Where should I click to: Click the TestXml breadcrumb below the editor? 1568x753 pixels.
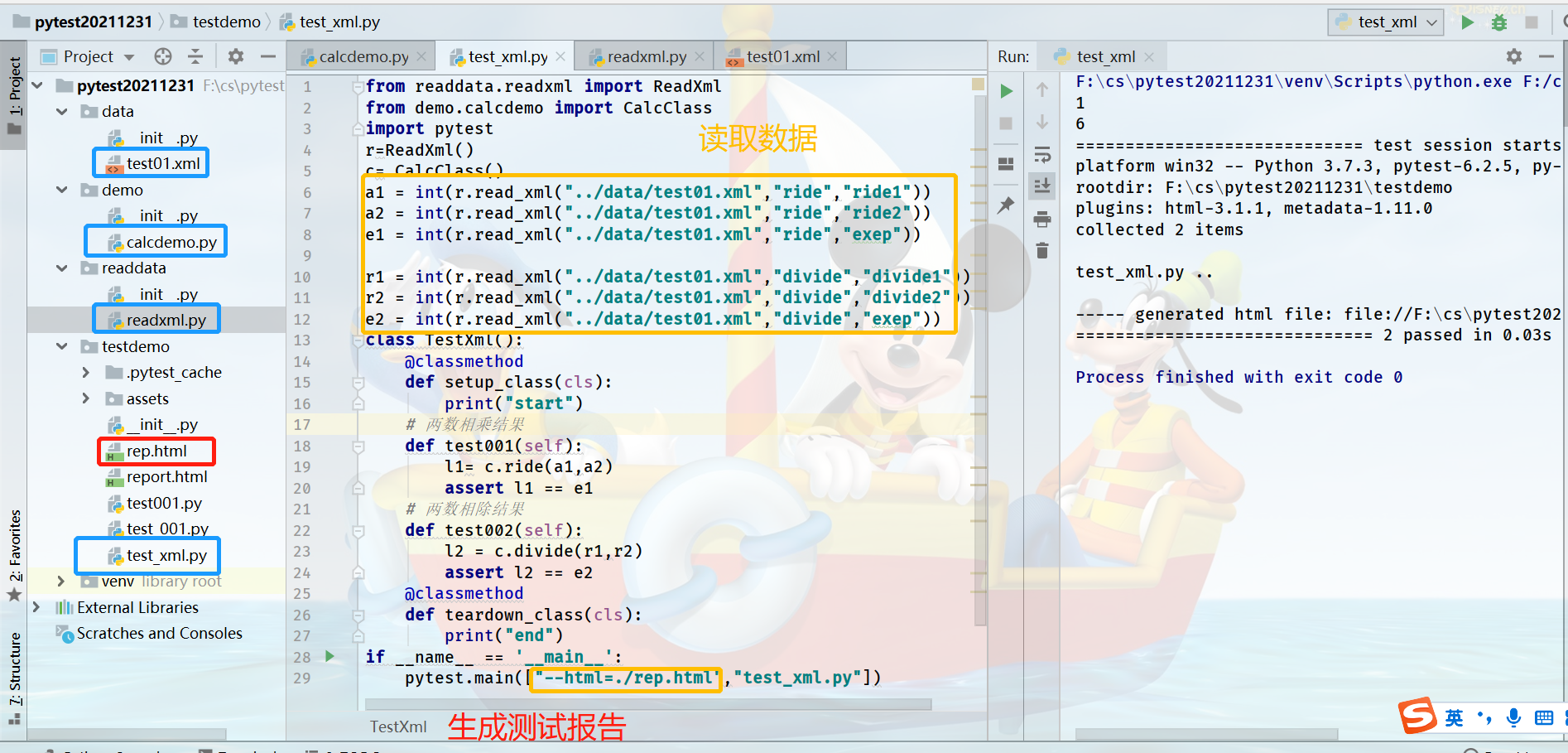tap(398, 726)
